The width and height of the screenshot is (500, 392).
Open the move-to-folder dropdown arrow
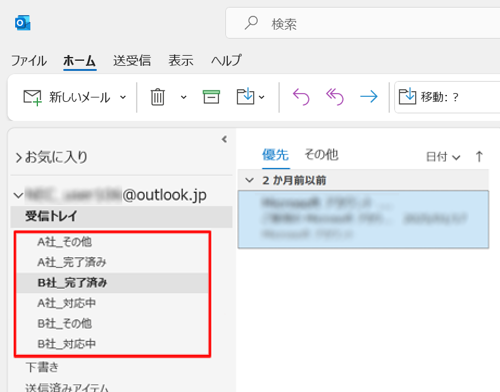[262, 97]
